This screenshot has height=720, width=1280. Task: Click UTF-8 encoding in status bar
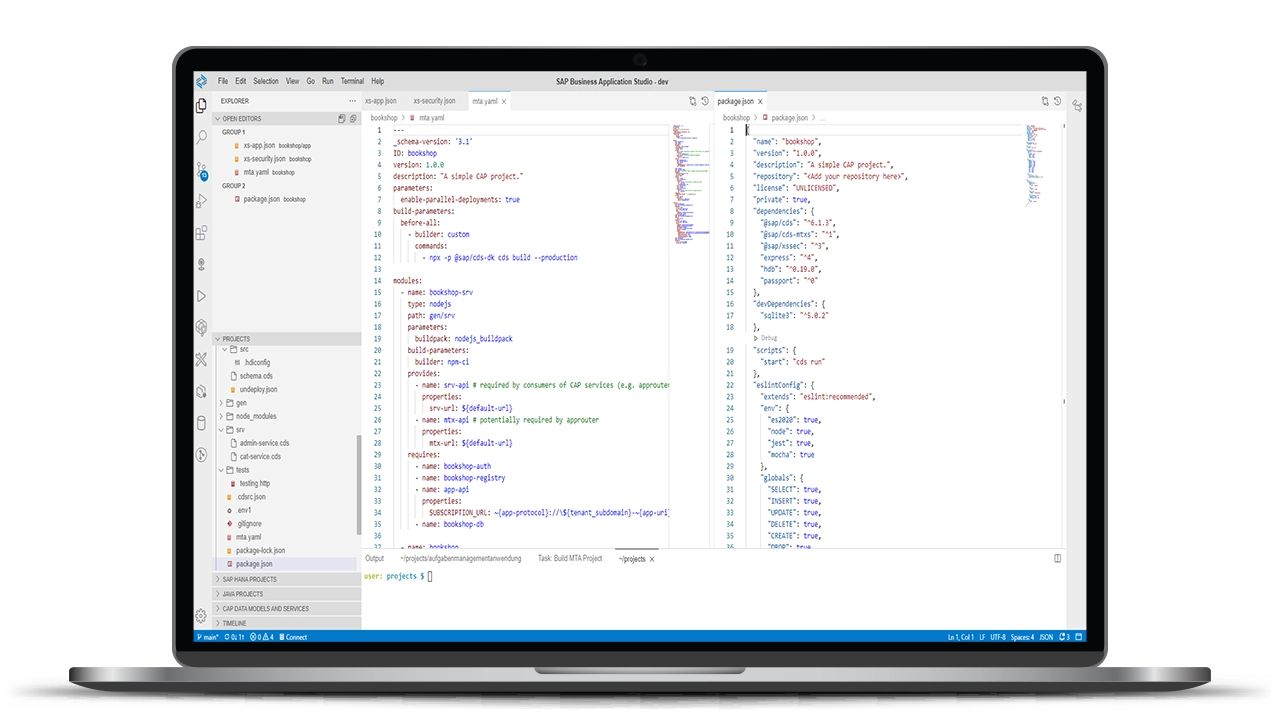[998, 637]
